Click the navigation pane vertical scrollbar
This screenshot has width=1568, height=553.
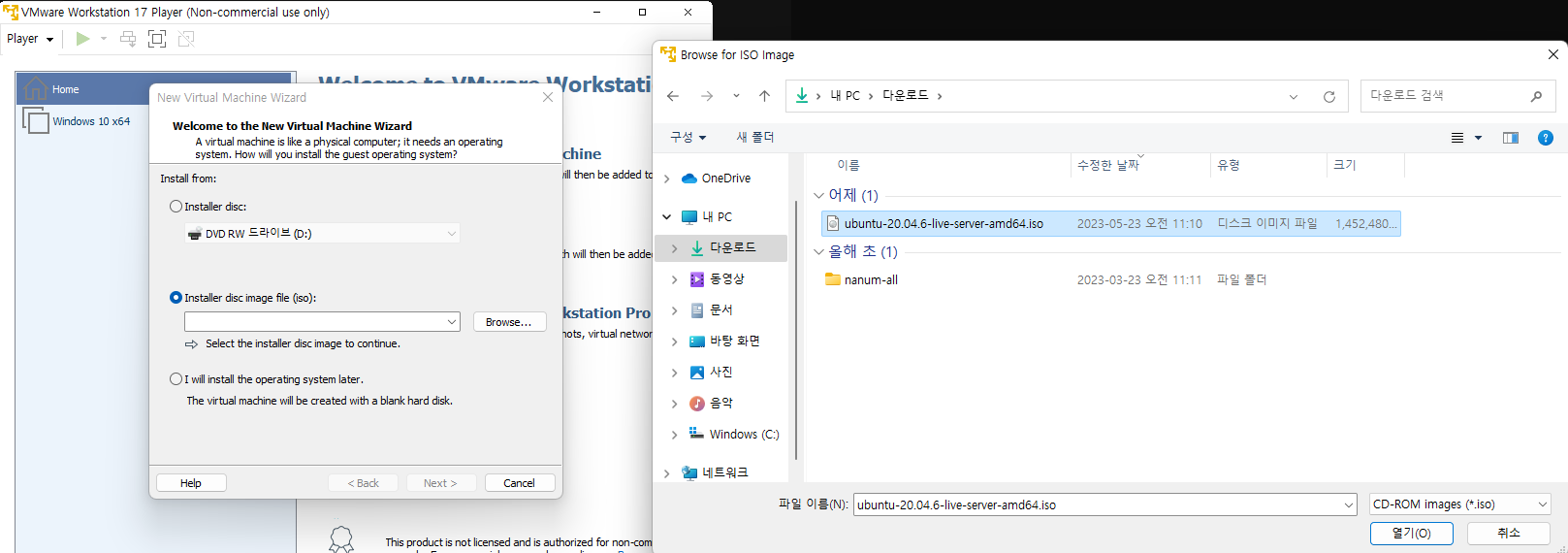[x=796, y=330]
